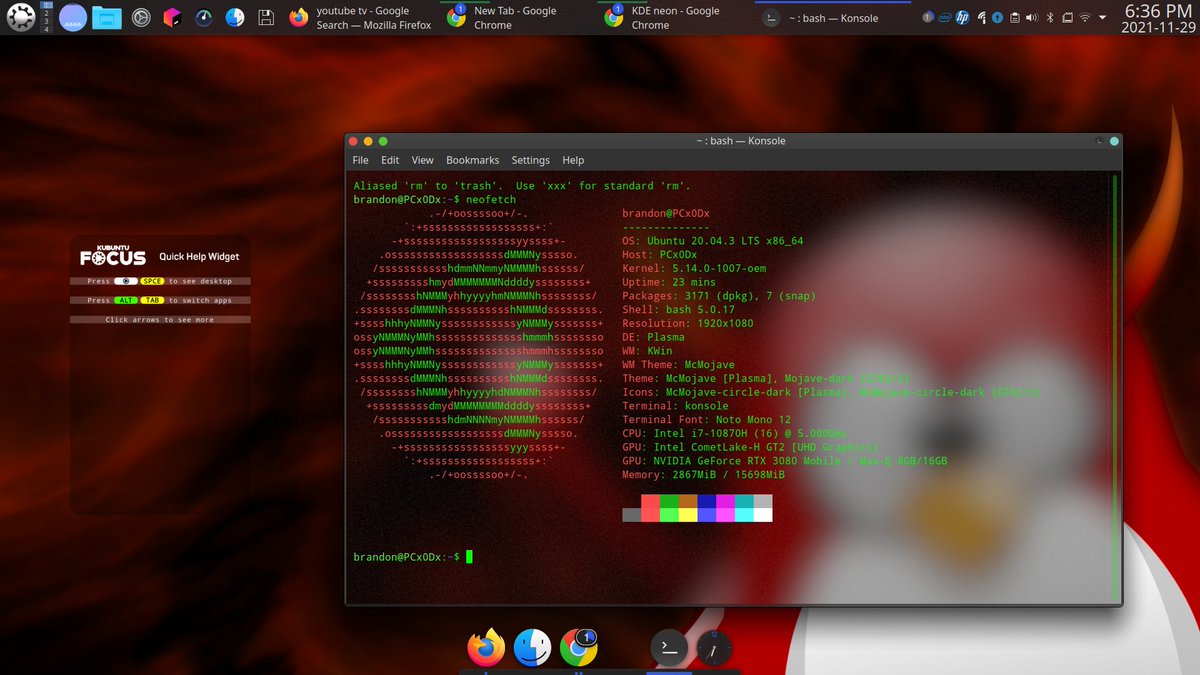This screenshot has height=675, width=1200.
Task: Expand hidden system tray icons
Action: coord(1102,17)
